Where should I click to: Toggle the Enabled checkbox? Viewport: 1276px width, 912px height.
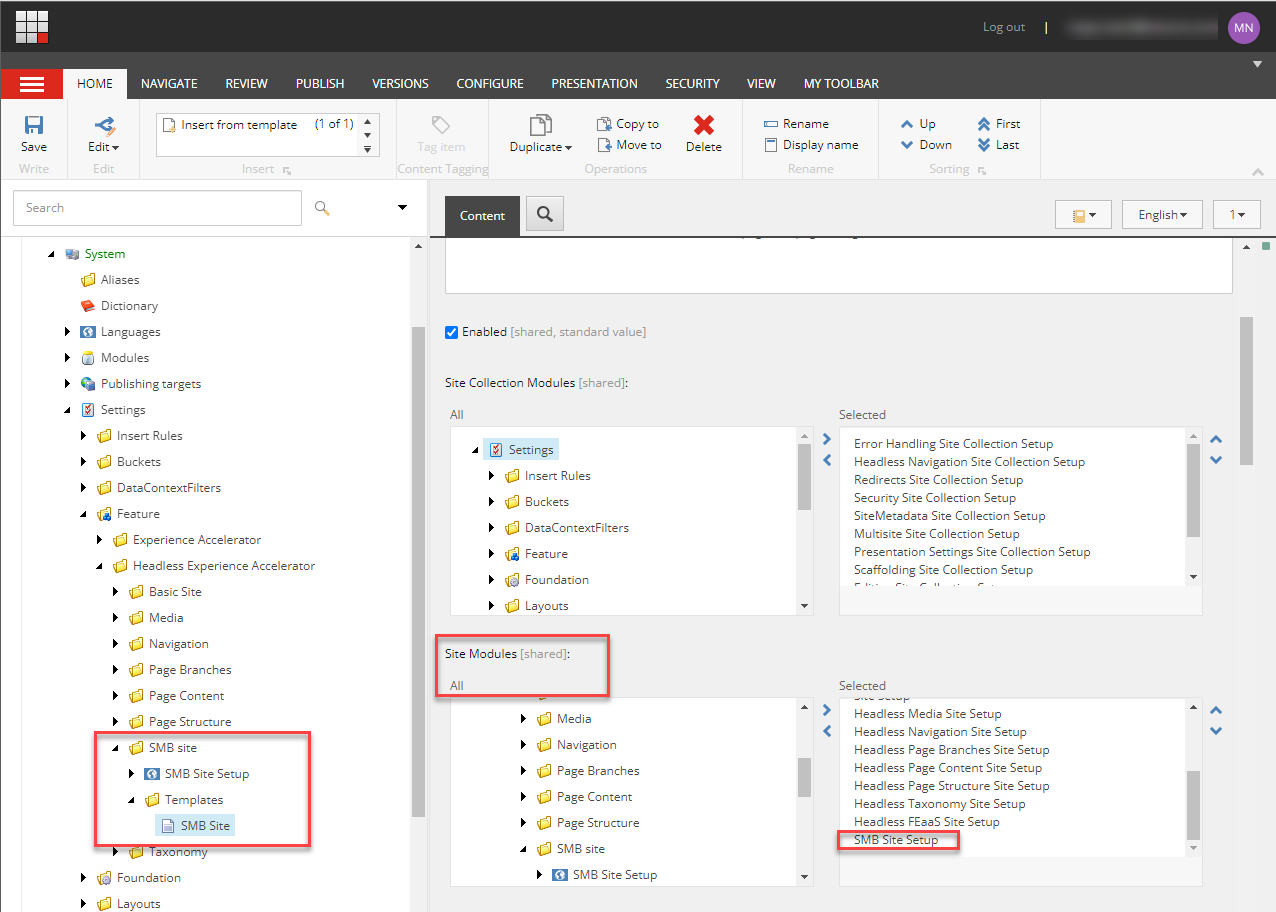[x=451, y=332]
